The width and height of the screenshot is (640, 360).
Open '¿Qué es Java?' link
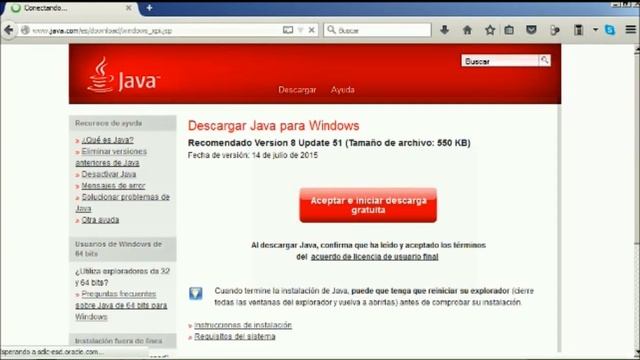pyautogui.click(x=107, y=140)
